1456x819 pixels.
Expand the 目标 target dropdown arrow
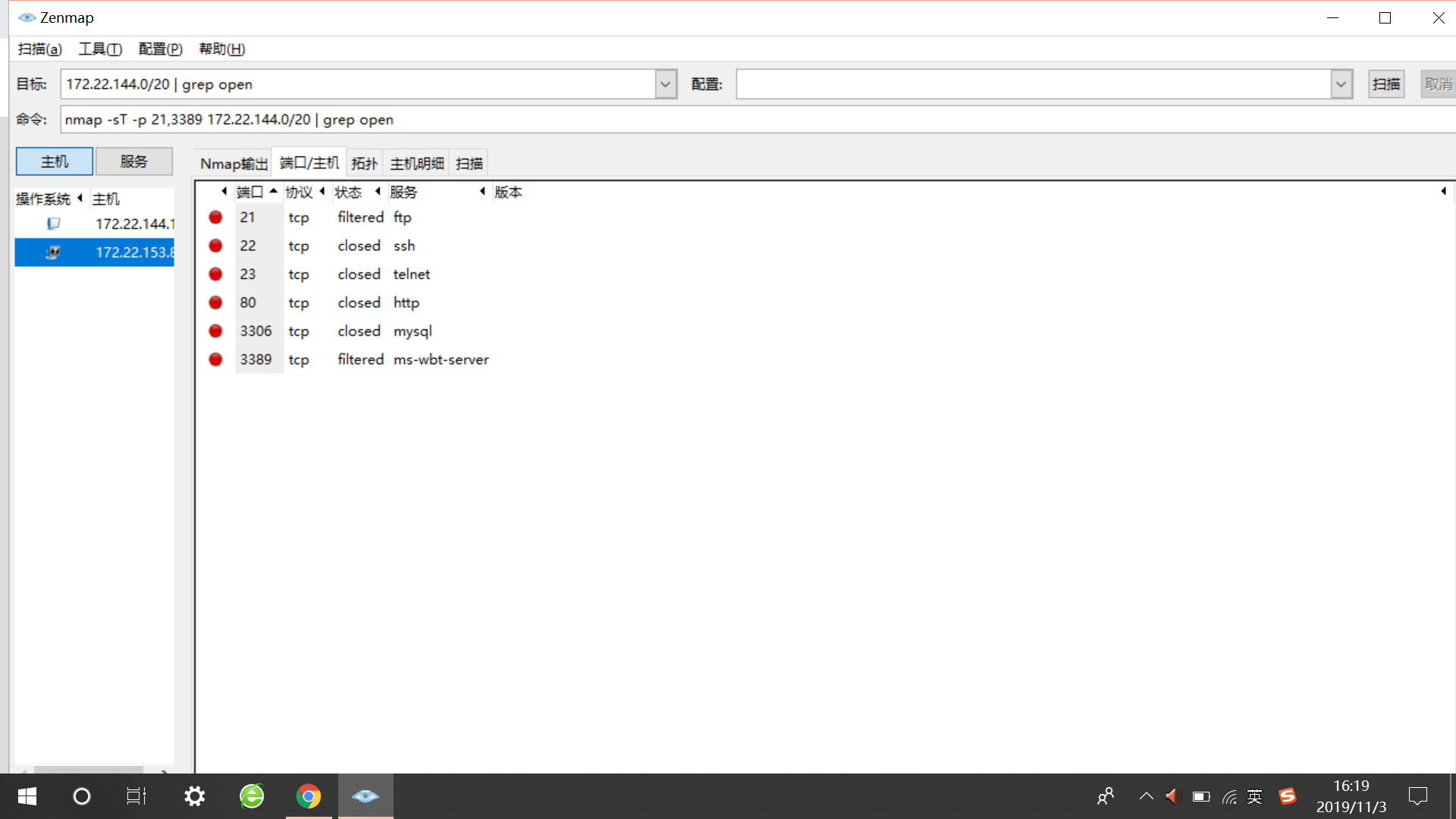pos(665,84)
